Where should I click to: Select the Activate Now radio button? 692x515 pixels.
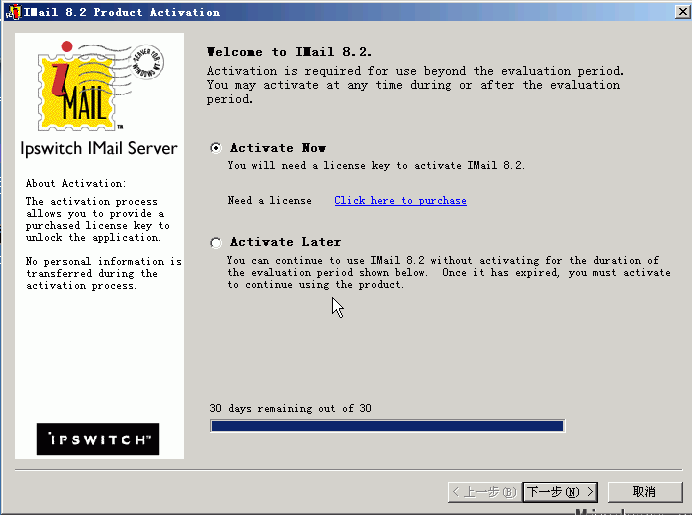coord(216,148)
